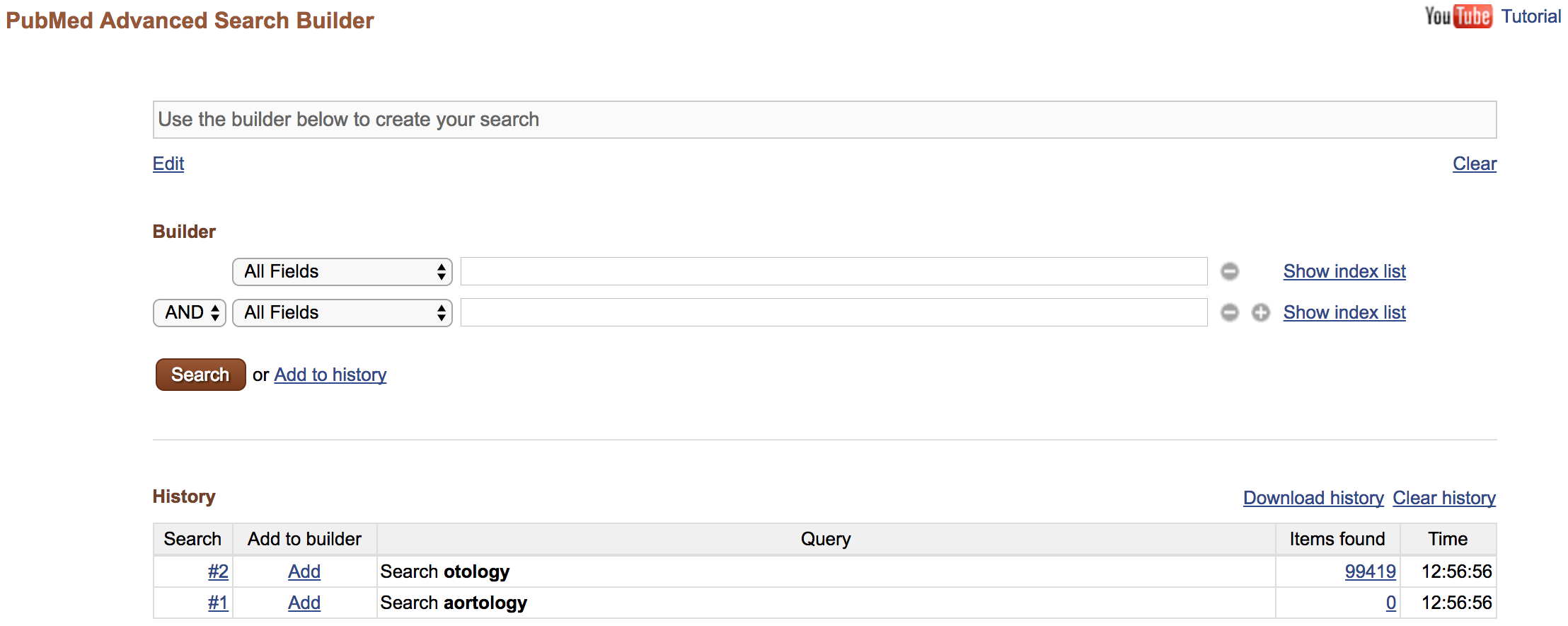Click the Search button
The width and height of the screenshot is (1568, 626).
[x=199, y=374]
